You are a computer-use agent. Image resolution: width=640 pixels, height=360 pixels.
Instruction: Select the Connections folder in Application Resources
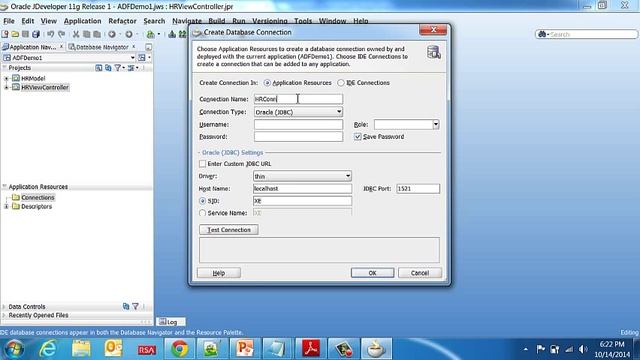coord(38,198)
